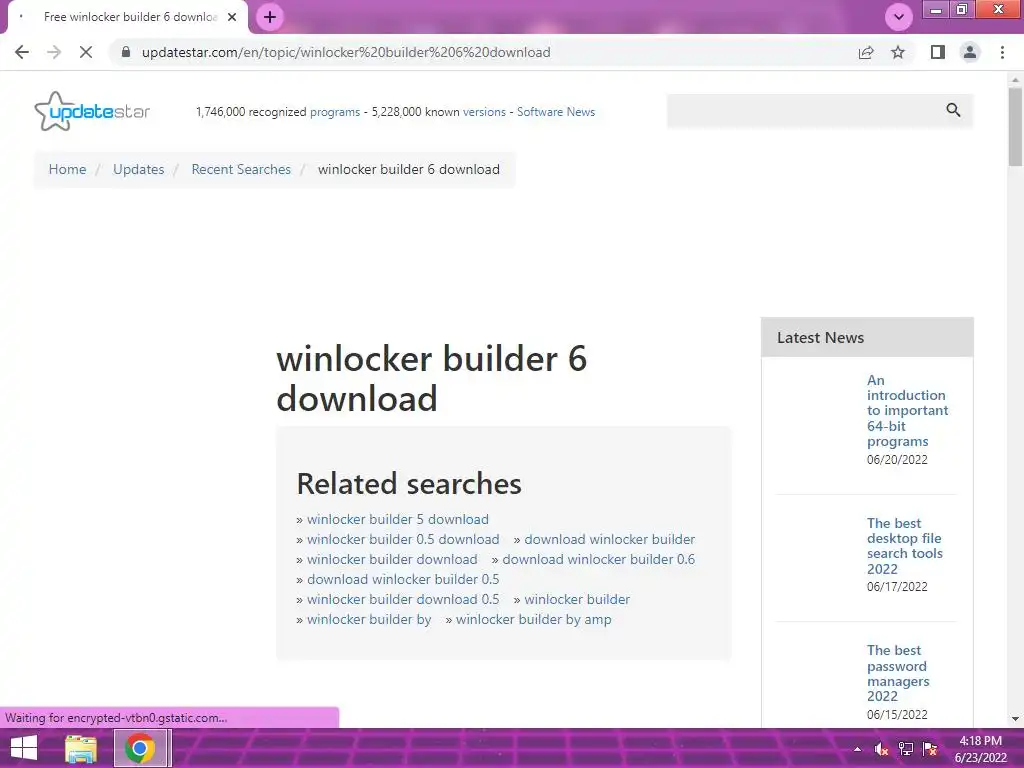The width and height of the screenshot is (1024, 768).
Task: Open 'winlocker builder download' related search
Action: click(x=392, y=560)
